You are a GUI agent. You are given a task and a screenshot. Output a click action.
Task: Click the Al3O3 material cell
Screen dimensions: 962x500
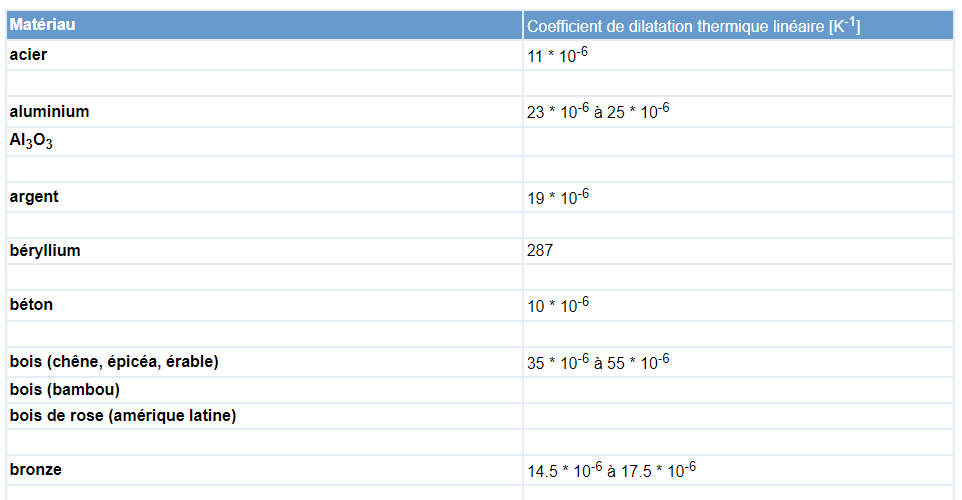[x=31, y=141]
